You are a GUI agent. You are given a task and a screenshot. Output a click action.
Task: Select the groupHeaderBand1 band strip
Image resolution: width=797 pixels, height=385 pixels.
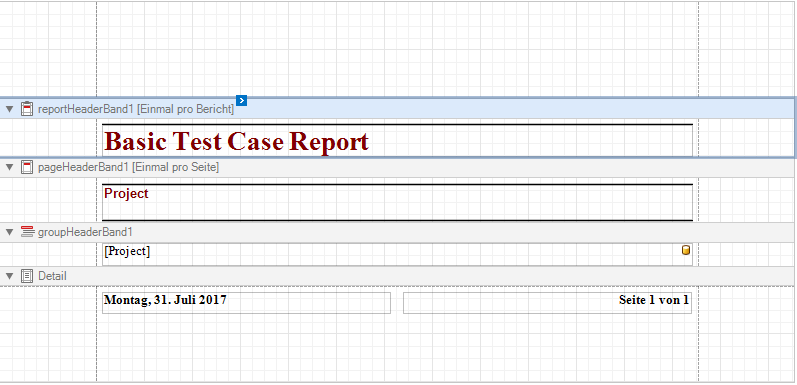397,232
